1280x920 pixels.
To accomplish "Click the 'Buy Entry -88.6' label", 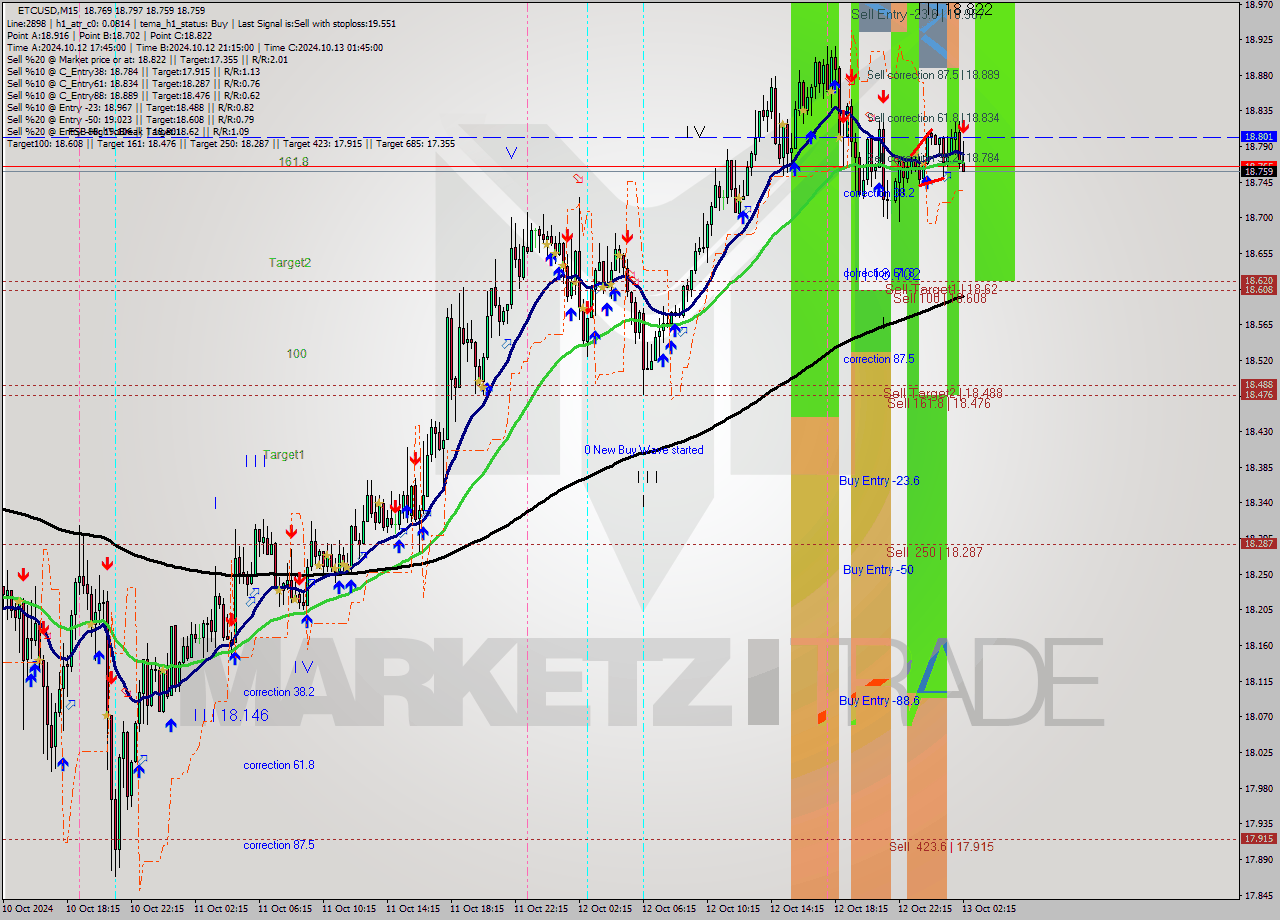I will pos(879,701).
